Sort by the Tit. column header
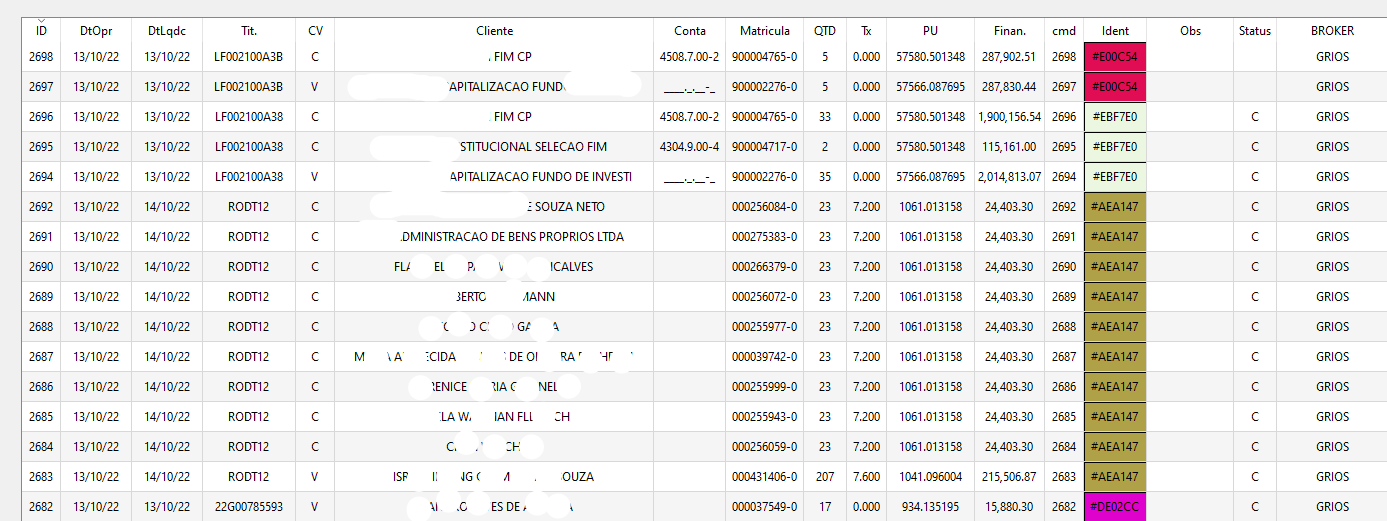Viewport: 1387px width, 521px height. [x=249, y=31]
